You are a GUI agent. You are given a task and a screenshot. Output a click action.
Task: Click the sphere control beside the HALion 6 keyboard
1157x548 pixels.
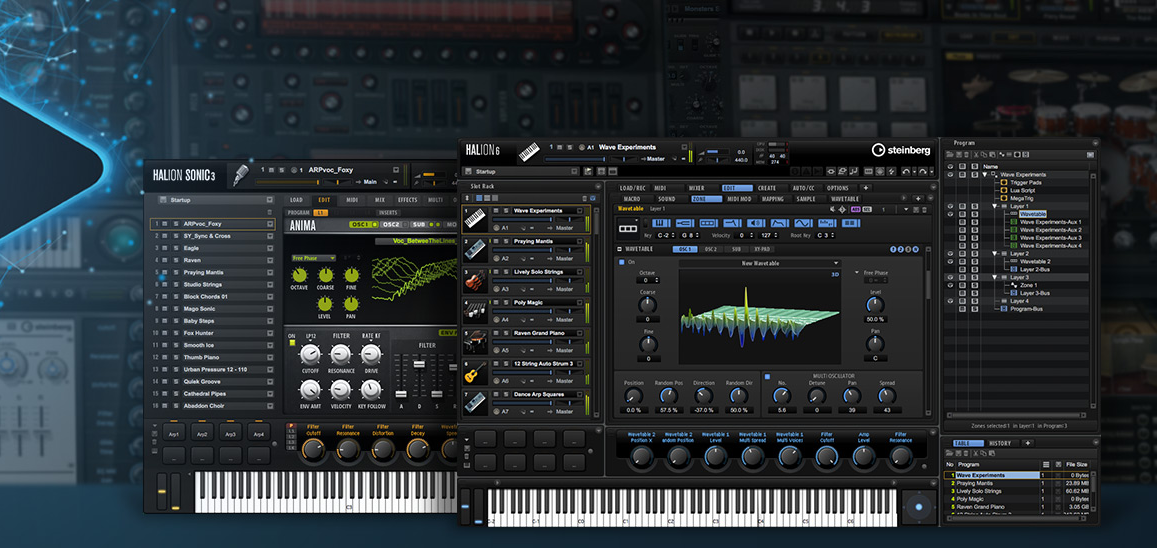(x=918, y=507)
